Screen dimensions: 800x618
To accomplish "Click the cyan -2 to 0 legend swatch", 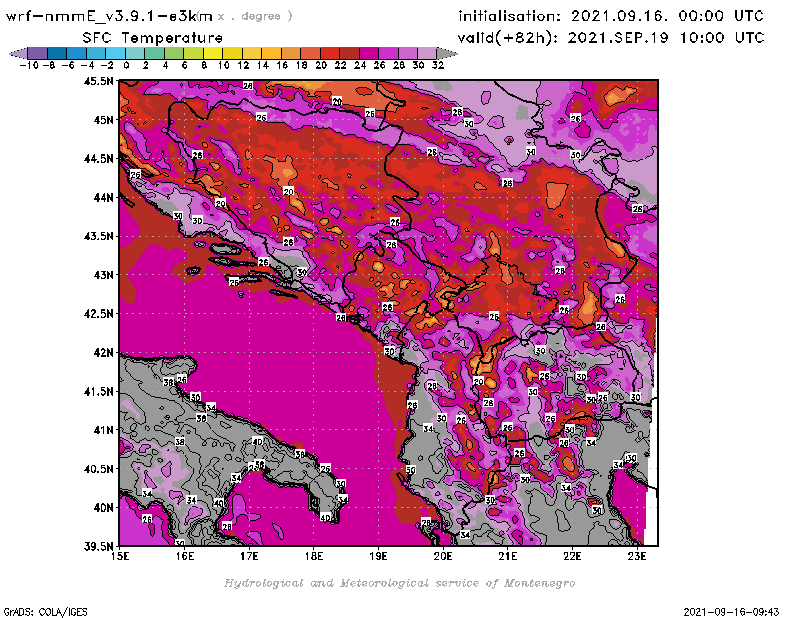I will [115, 53].
